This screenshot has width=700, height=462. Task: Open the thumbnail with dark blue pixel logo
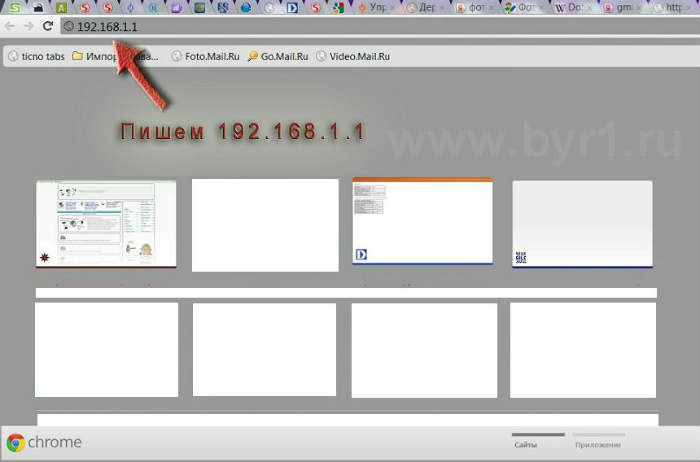[582, 224]
